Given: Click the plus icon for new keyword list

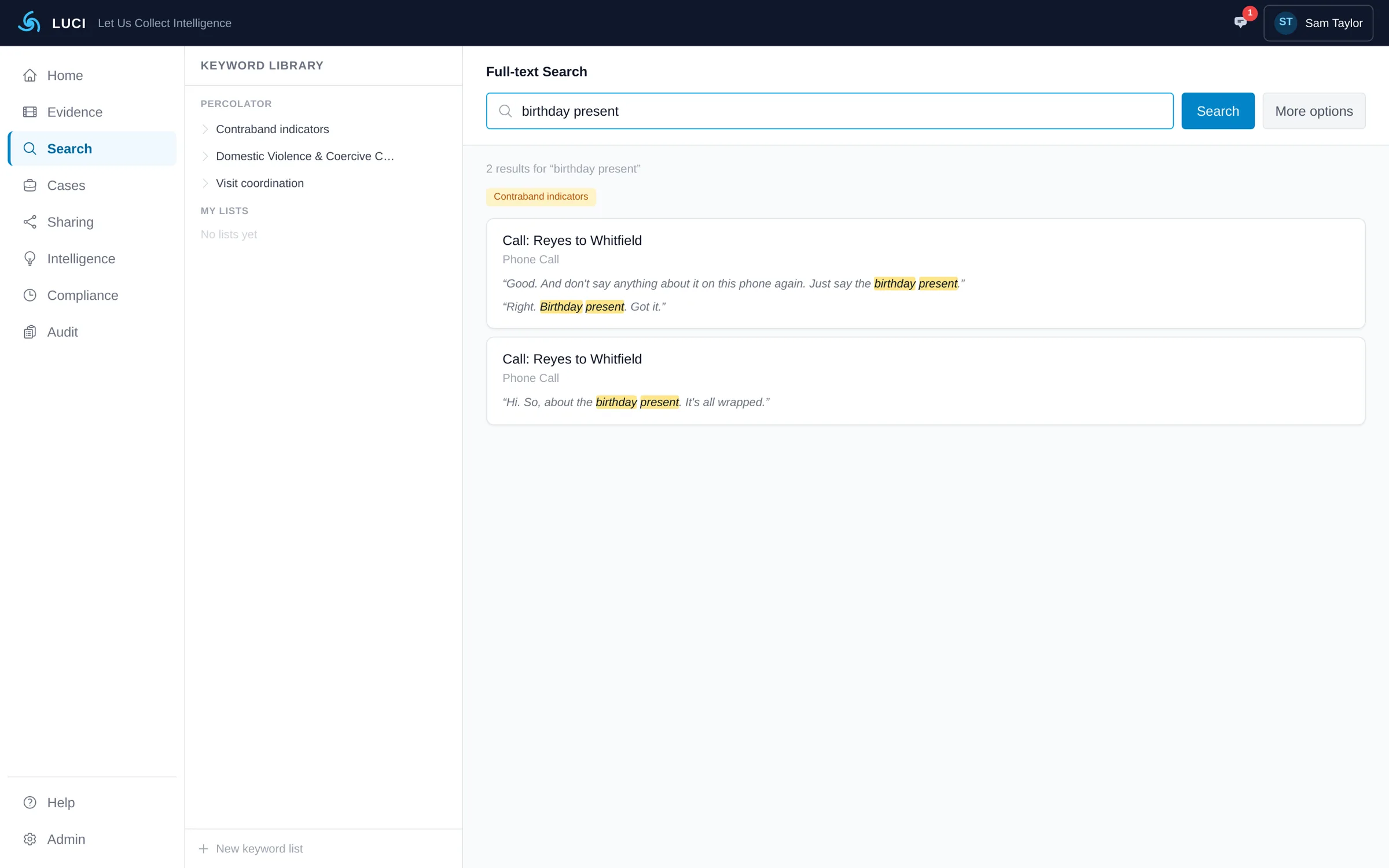Looking at the screenshot, I should click(x=203, y=848).
